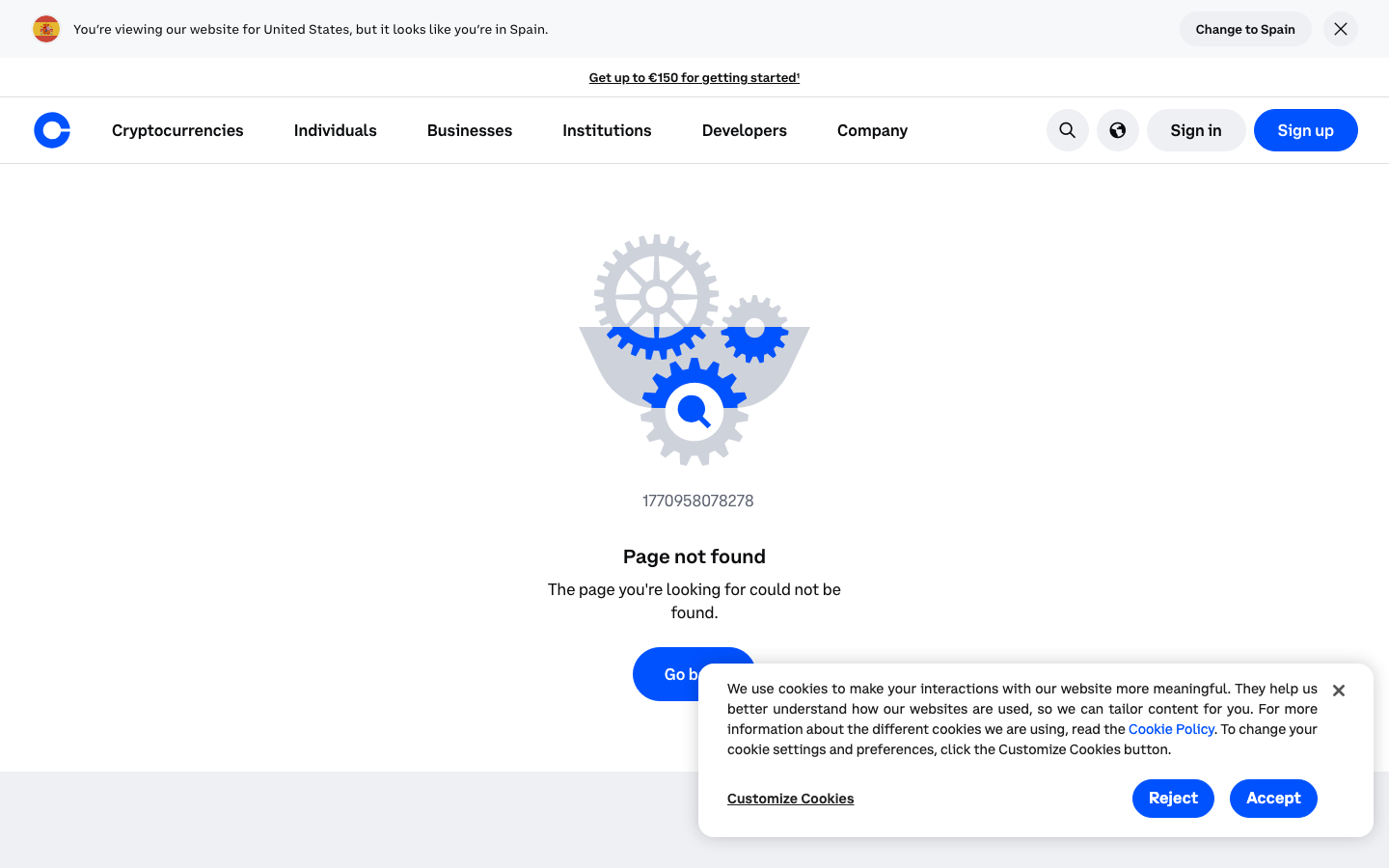This screenshot has width=1389, height=868.
Task: Open the Developers section
Action: coord(744,130)
